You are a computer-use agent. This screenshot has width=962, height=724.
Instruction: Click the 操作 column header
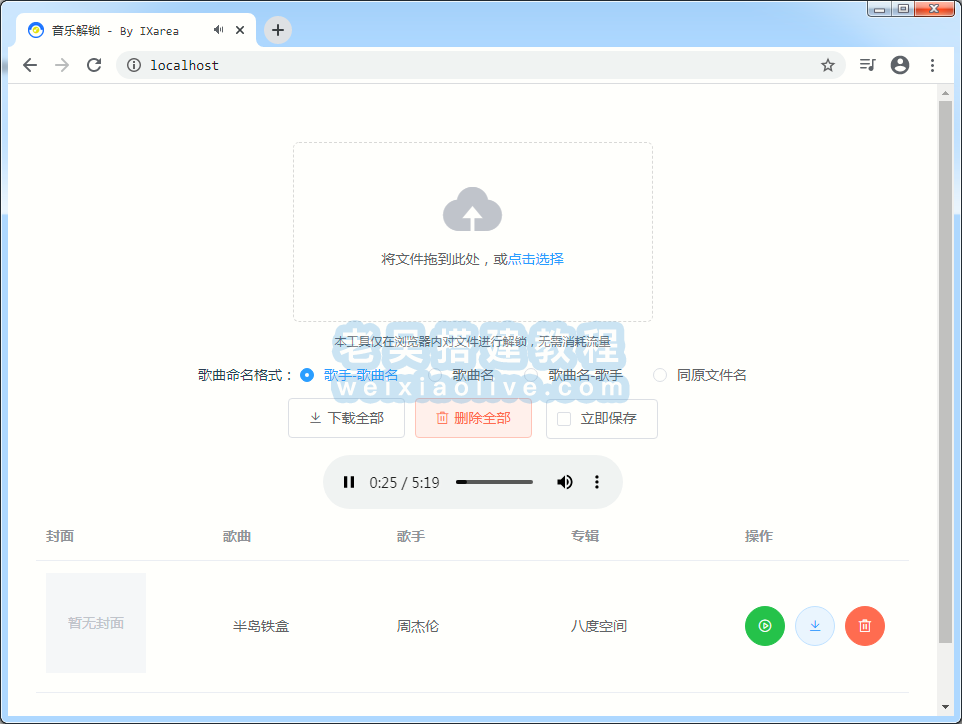(759, 536)
